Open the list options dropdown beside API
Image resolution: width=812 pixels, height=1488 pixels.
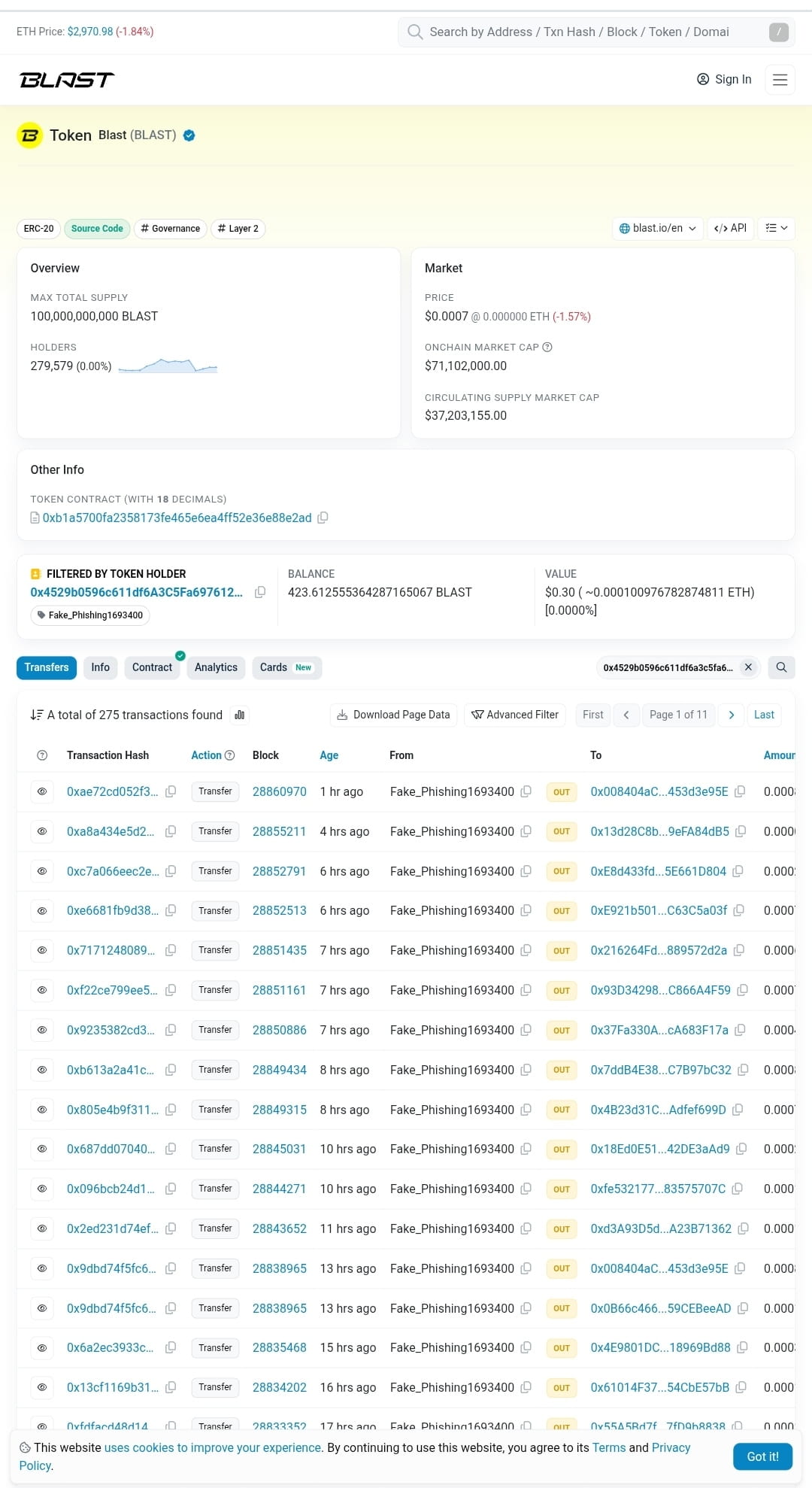coord(777,228)
